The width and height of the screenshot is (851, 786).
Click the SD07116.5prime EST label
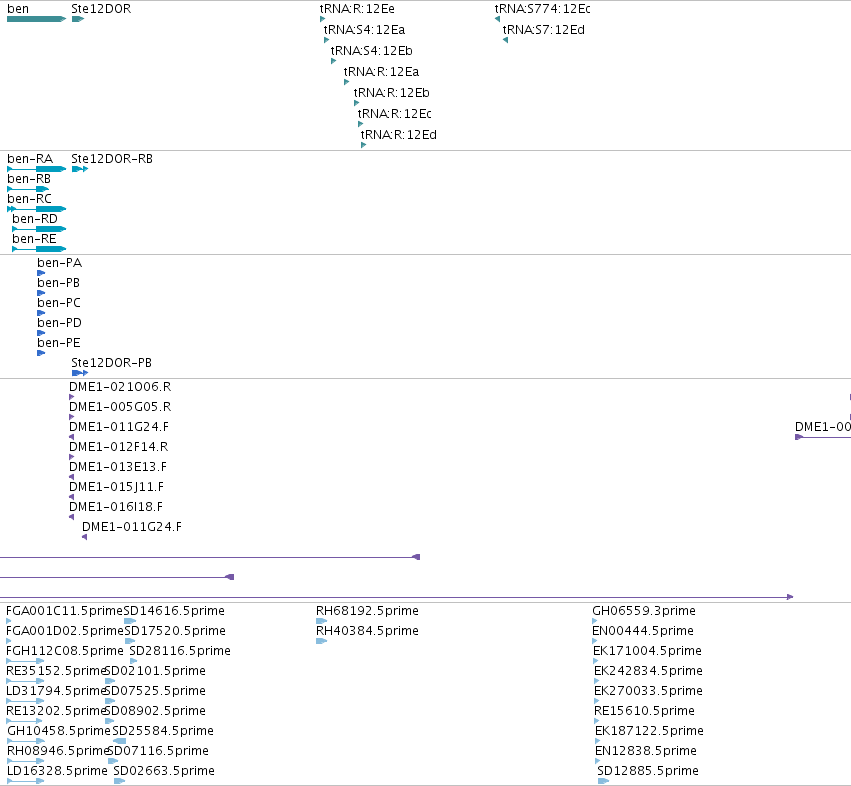click(x=158, y=751)
